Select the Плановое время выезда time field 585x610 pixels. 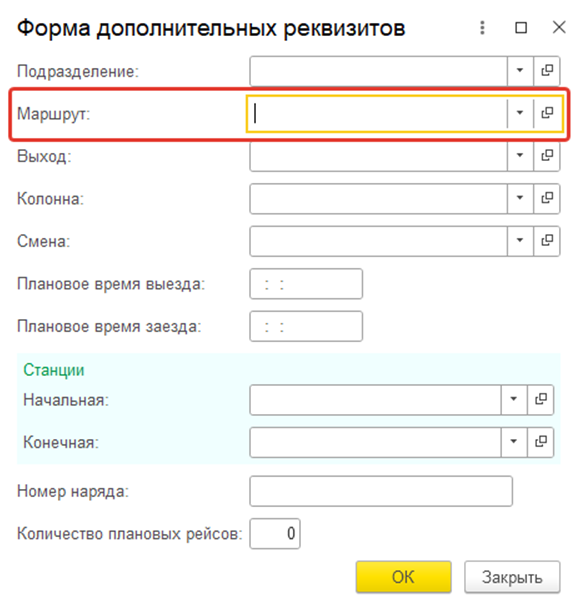(306, 284)
